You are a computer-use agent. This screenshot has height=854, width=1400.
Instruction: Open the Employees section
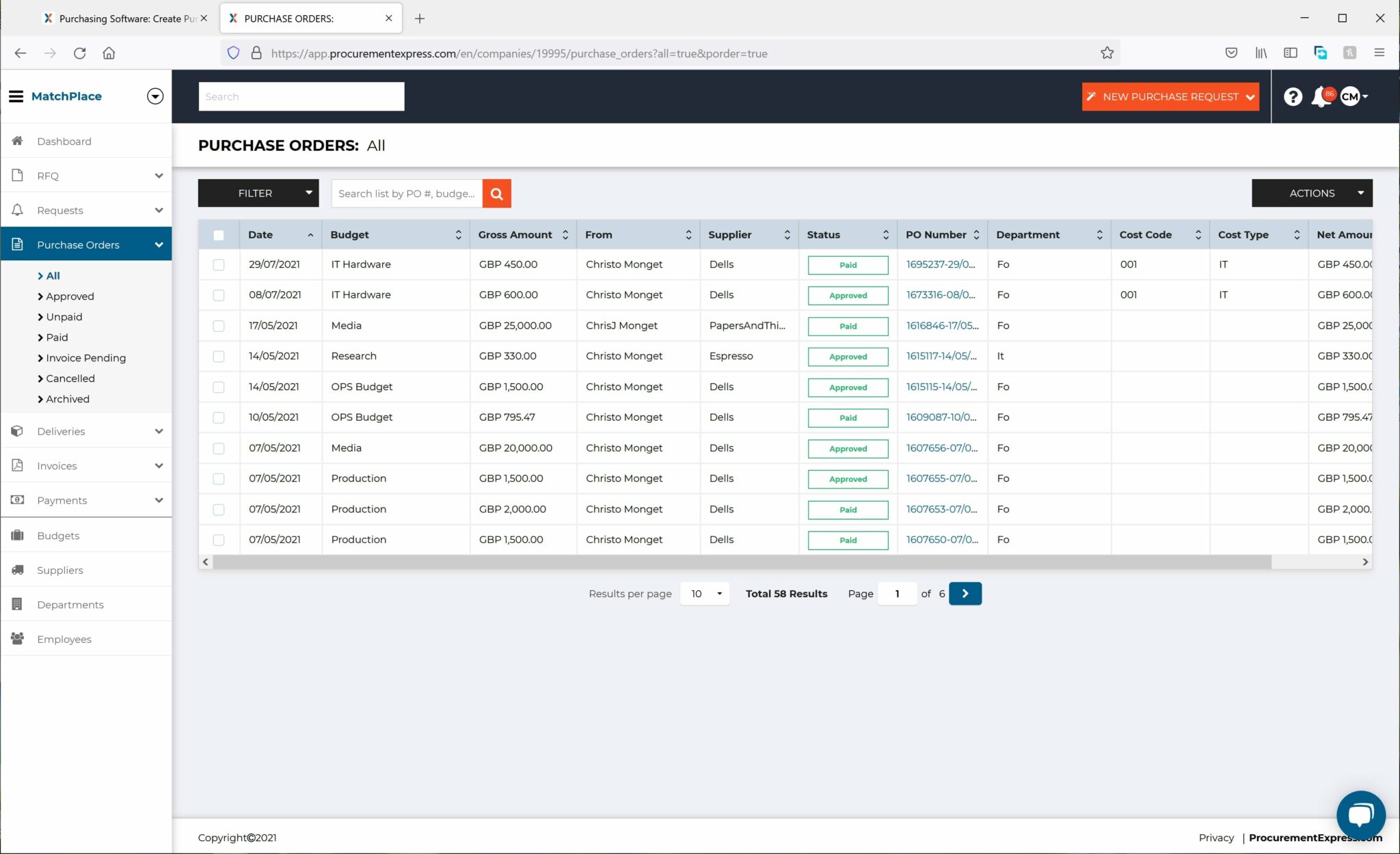64,639
